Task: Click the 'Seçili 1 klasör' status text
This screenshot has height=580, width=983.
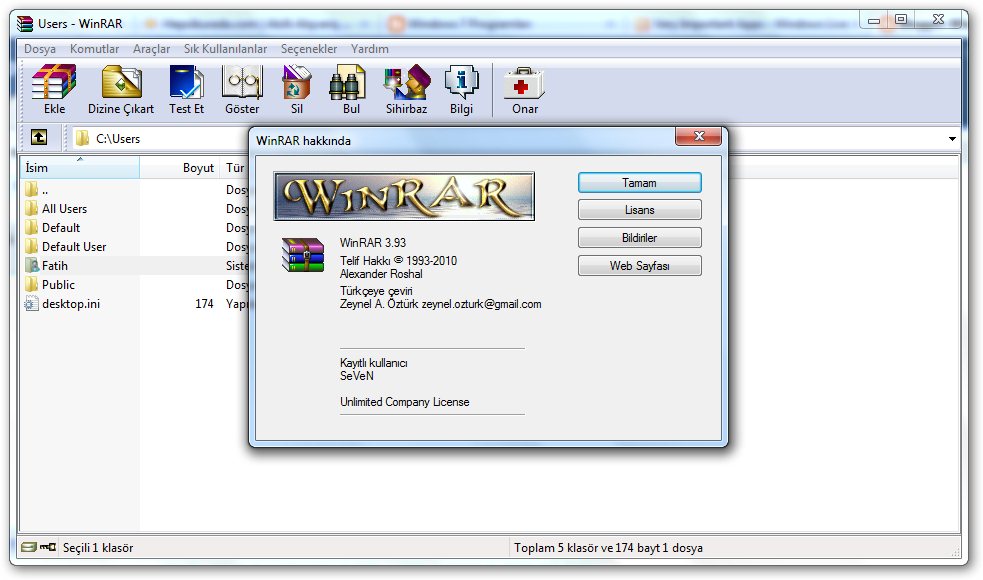Action: pyautogui.click(x=98, y=547)
